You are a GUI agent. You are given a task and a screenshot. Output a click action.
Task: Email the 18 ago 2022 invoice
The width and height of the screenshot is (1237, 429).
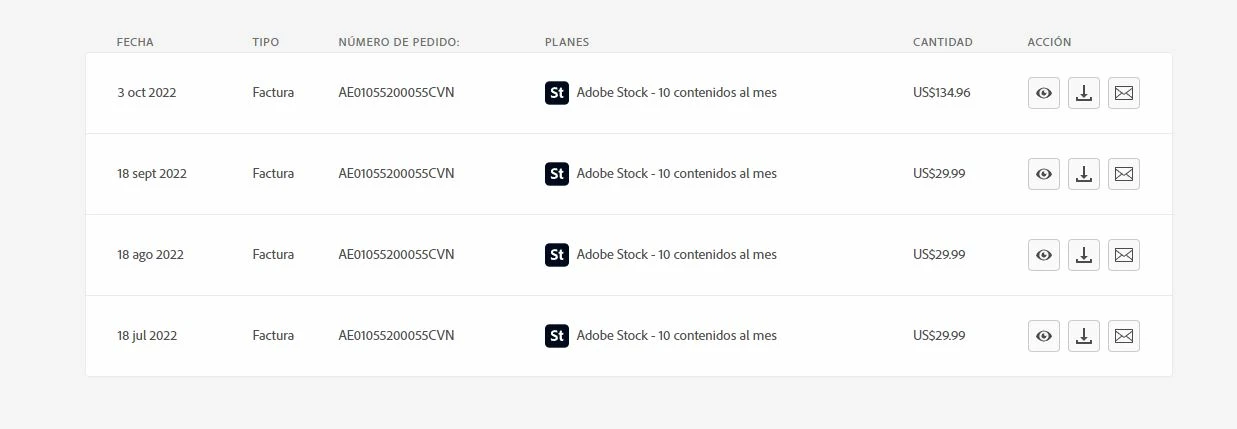(1123, 255)
